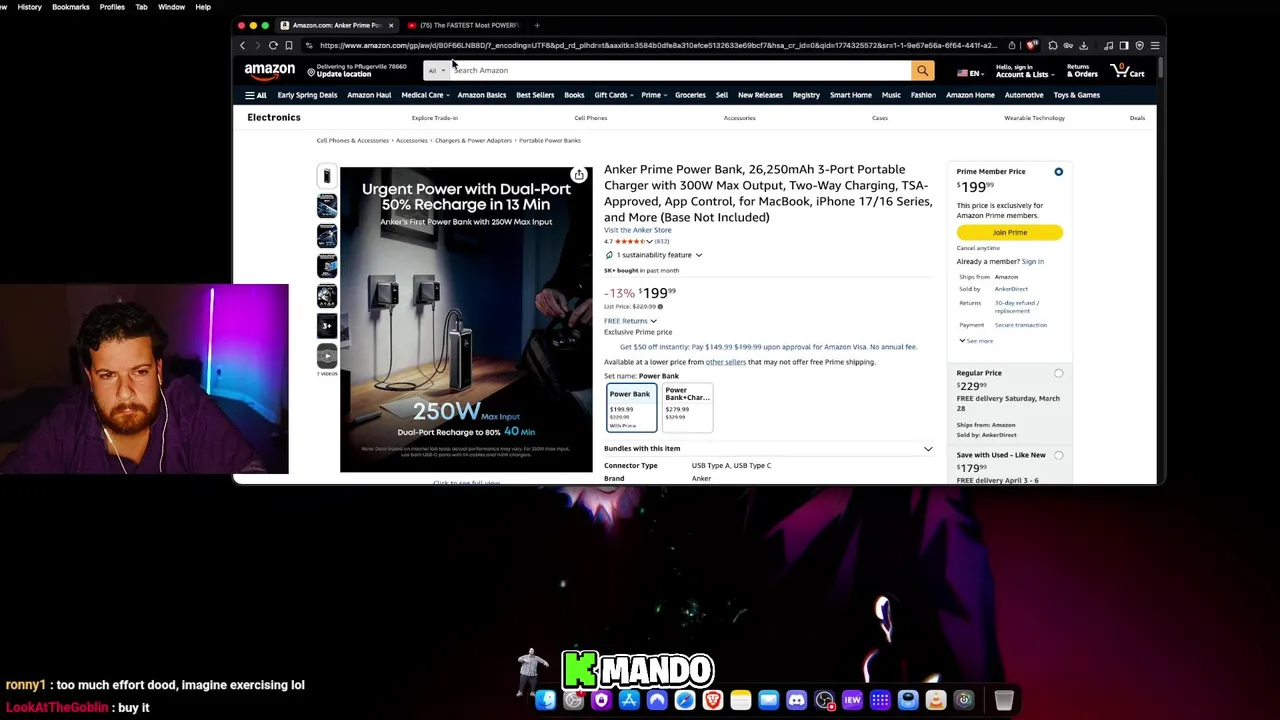
Task: Switch to the YouTube FASTEST Most POWERFUL tab
Action: [465, 25]
